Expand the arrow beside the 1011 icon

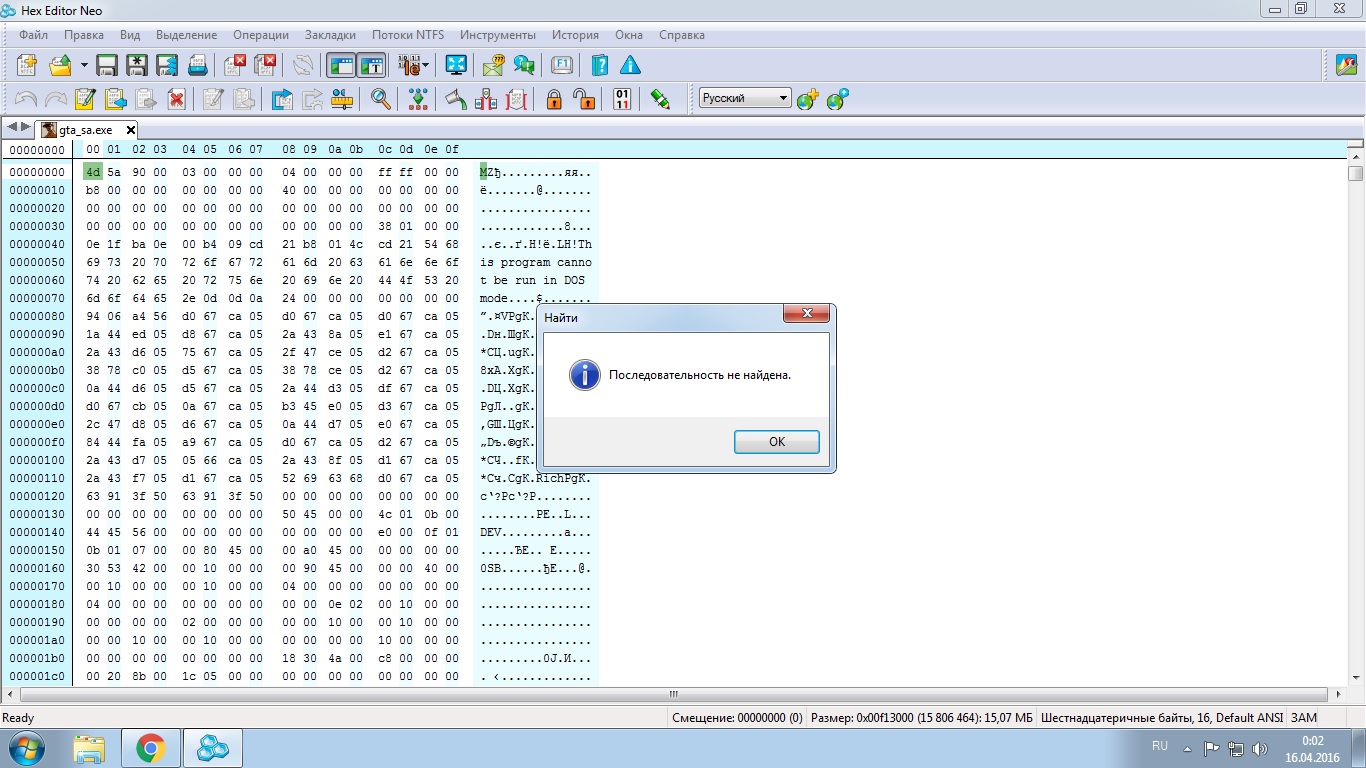[427, 66]
